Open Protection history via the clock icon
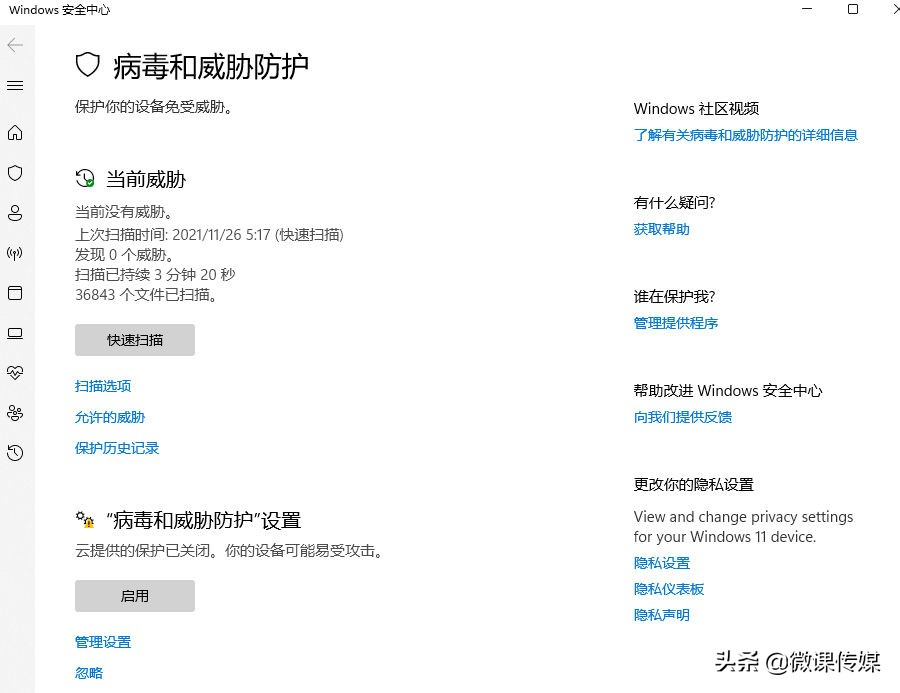 (x=16, y=453)
